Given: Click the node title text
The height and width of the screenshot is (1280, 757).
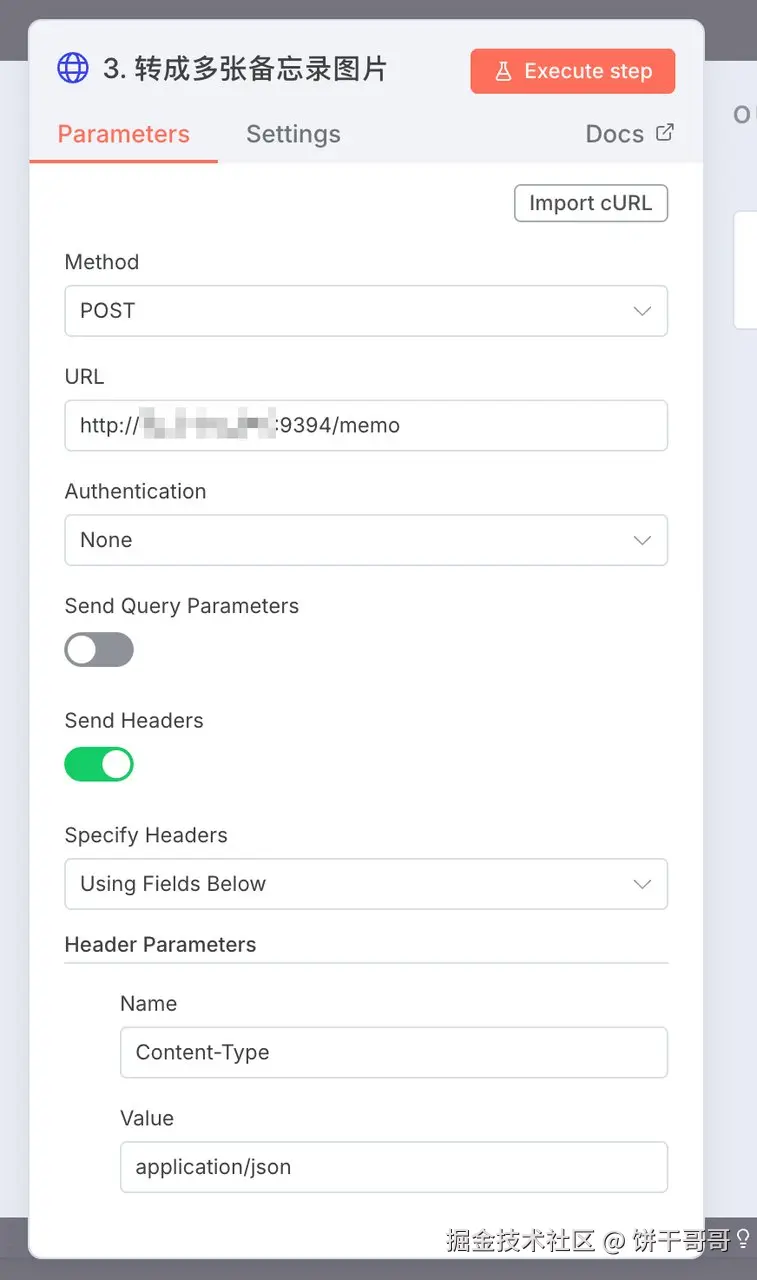Looking at the screenshot, I should click(x=245, y=69).
